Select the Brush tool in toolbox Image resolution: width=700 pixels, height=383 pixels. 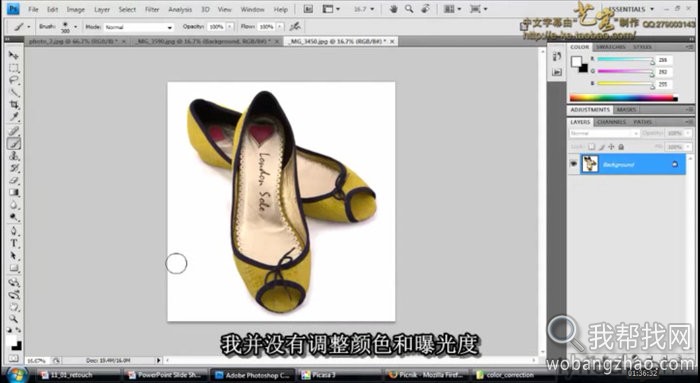14,144
